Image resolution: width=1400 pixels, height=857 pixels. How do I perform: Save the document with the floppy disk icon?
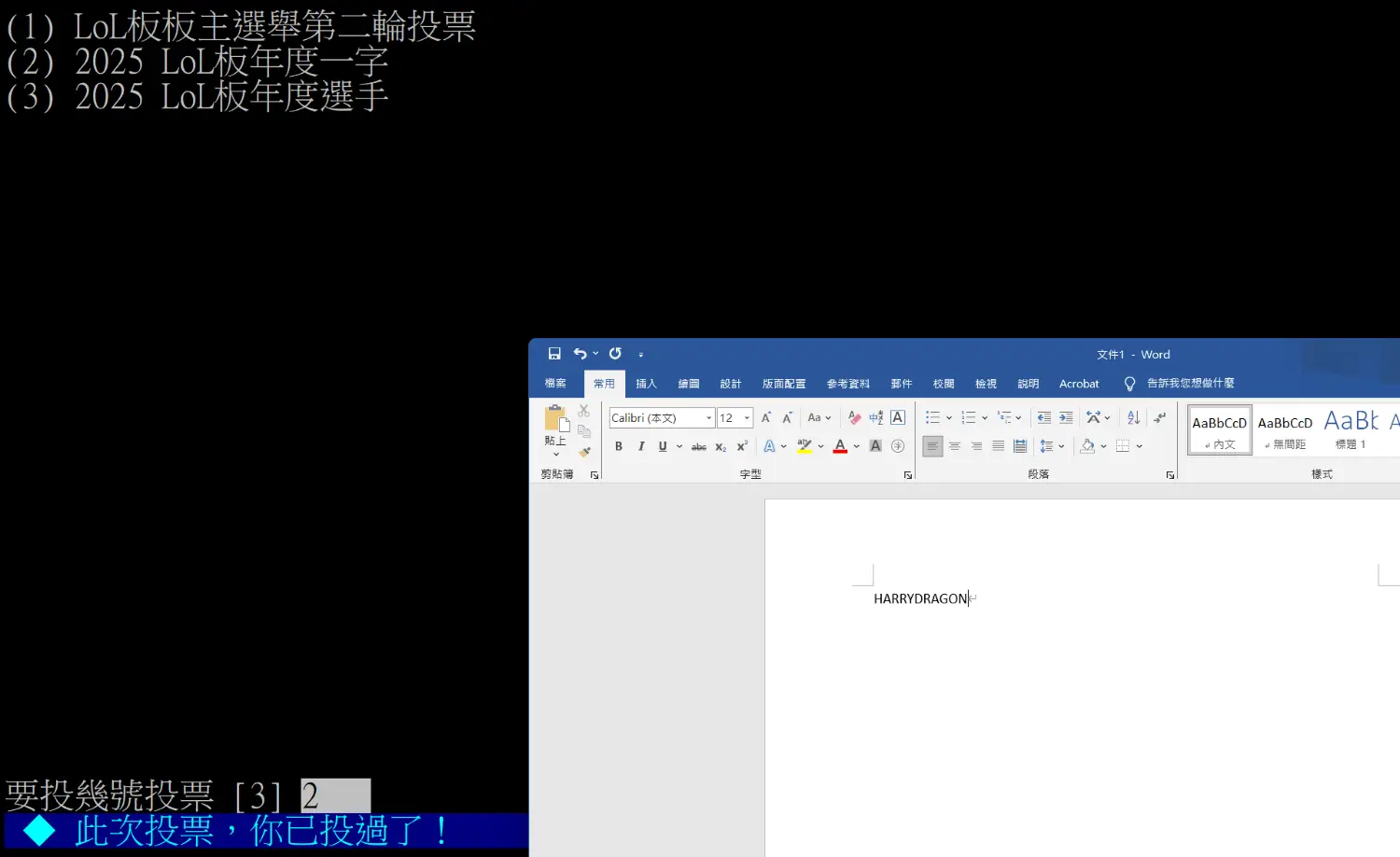[x=554, y=354]
